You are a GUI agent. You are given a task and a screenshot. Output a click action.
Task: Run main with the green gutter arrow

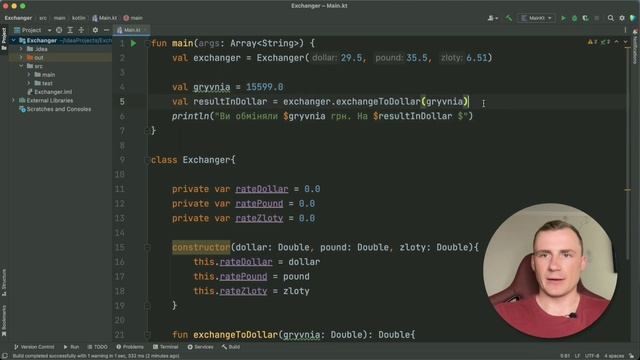(133, 43)
